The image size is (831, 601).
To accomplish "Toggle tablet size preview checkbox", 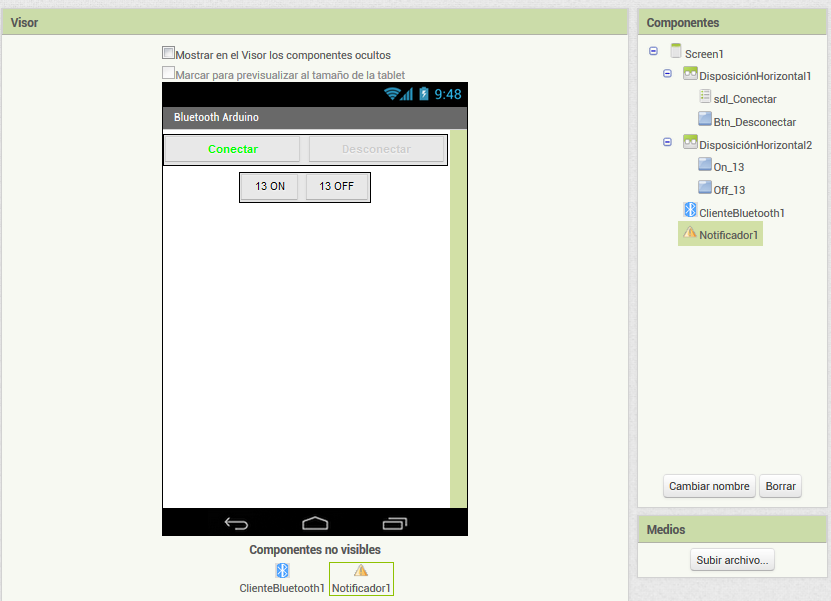I will (x=169, y=73).
